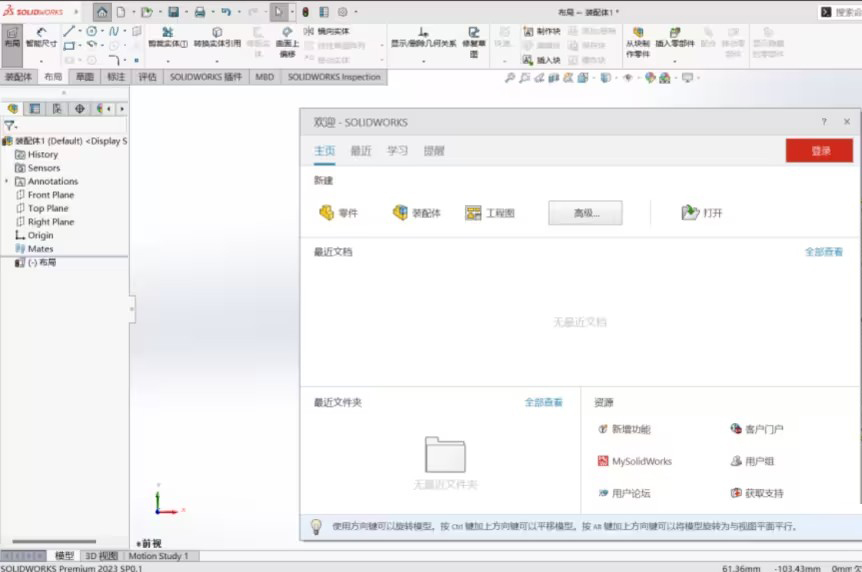Viewport: 862px width, 572px height.
Task: Switch to 装配体 ribbon tab
Action: pyautogui.click(x=18, y=77)
